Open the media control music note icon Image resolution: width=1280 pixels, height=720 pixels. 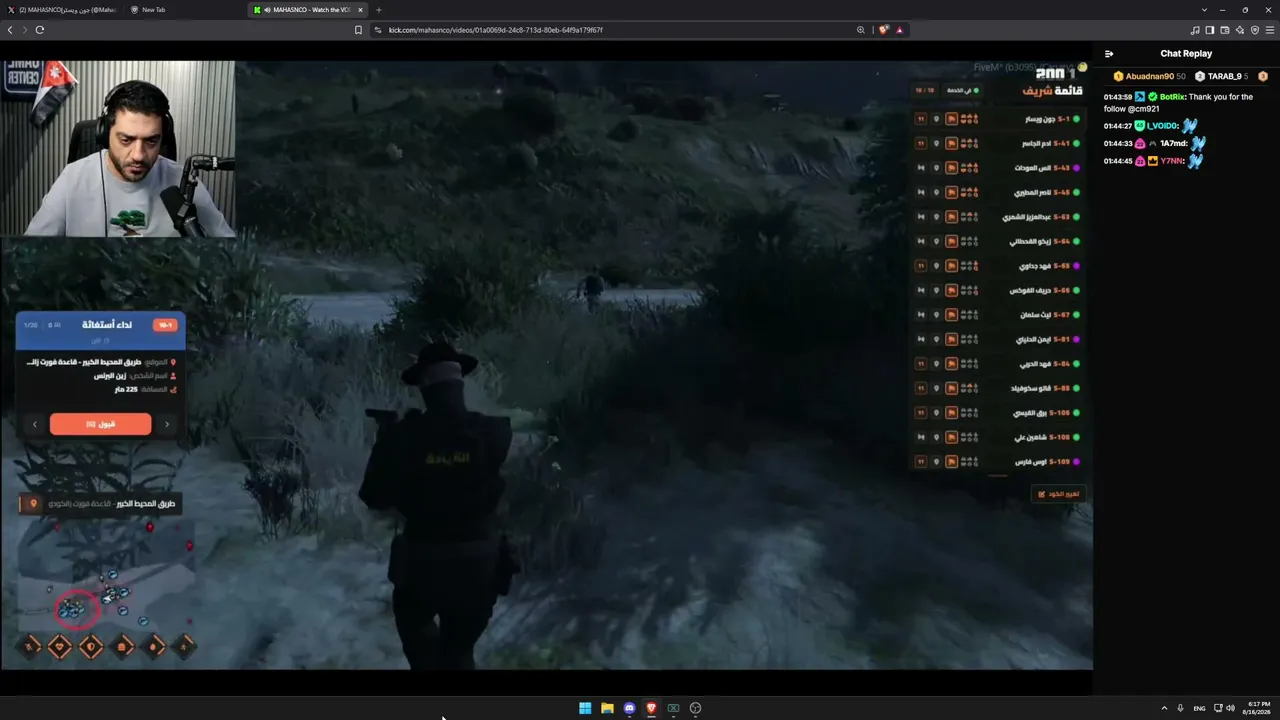coord(1195,30)
